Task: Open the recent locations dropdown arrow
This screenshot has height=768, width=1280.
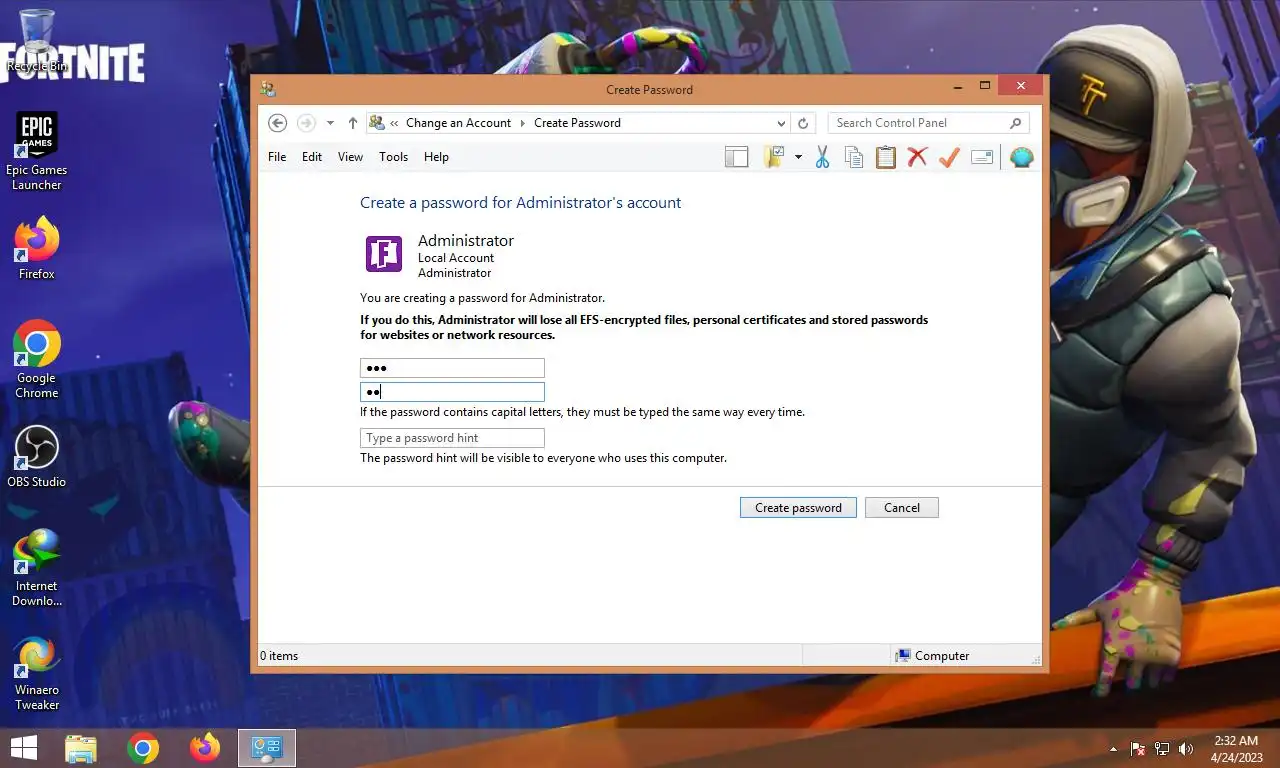Action: [330, 123]
